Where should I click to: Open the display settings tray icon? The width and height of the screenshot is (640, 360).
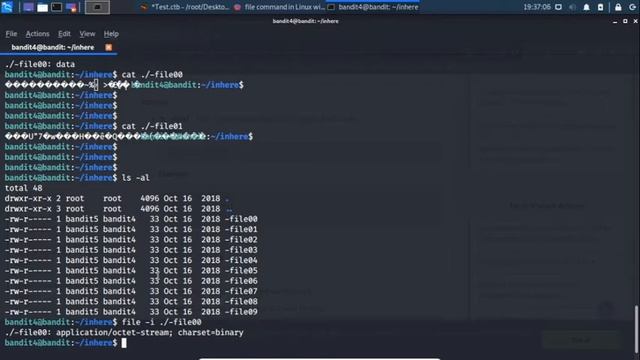pyautogui.click(x=558, y=7)
